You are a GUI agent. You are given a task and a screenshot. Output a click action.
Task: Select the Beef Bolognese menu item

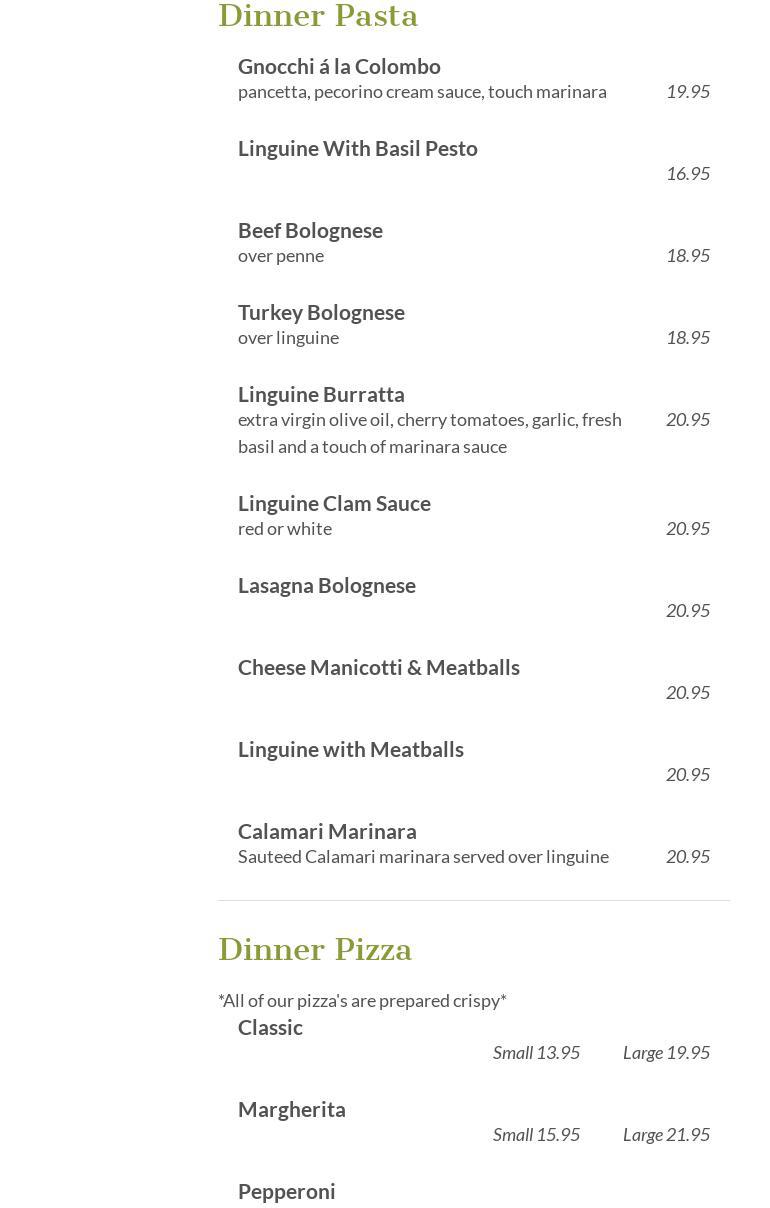point(310,230)
